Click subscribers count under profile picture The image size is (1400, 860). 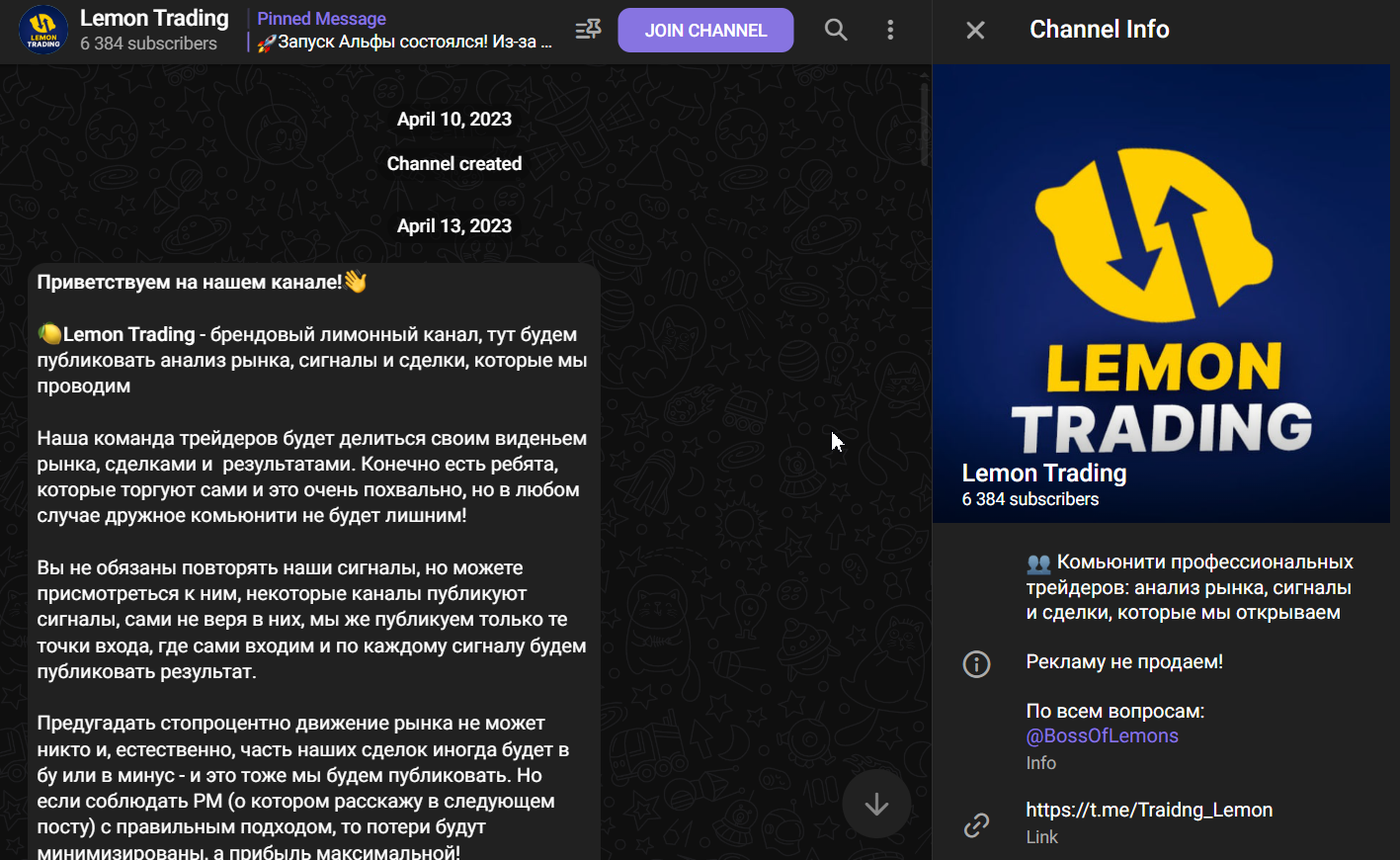tap(1030, 499)
